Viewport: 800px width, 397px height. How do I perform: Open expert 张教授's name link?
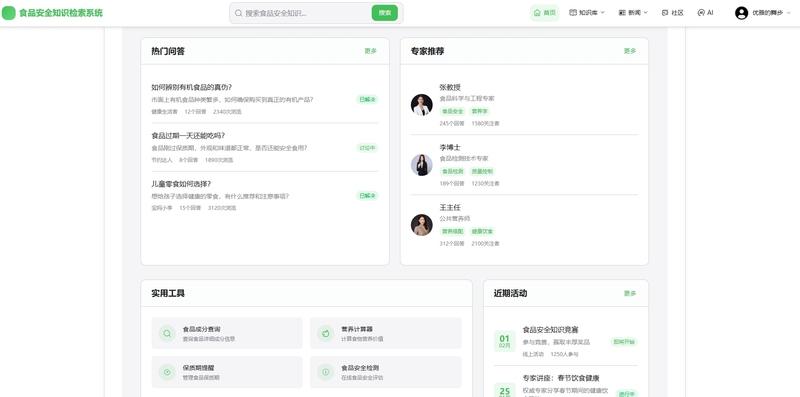(450, 87)
